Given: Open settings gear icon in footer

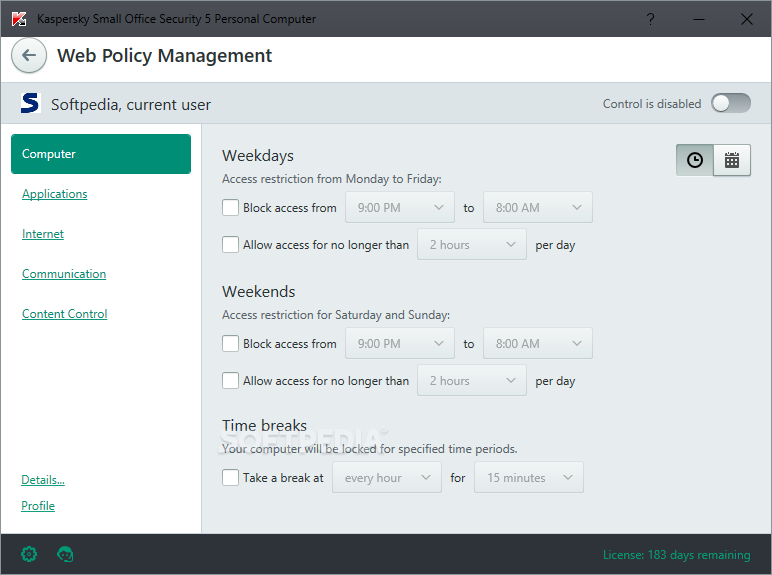Looking at the screenshot, I should (29, 554).
